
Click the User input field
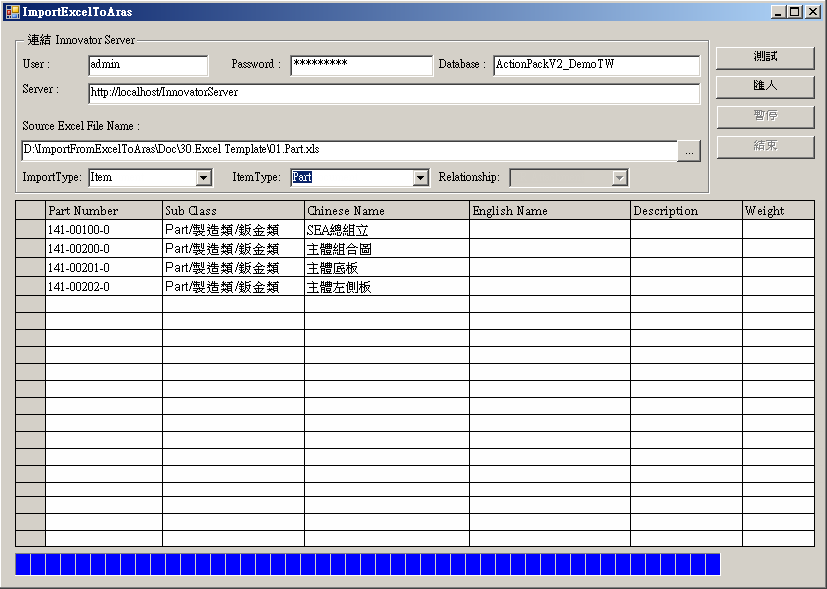(147, 65)
